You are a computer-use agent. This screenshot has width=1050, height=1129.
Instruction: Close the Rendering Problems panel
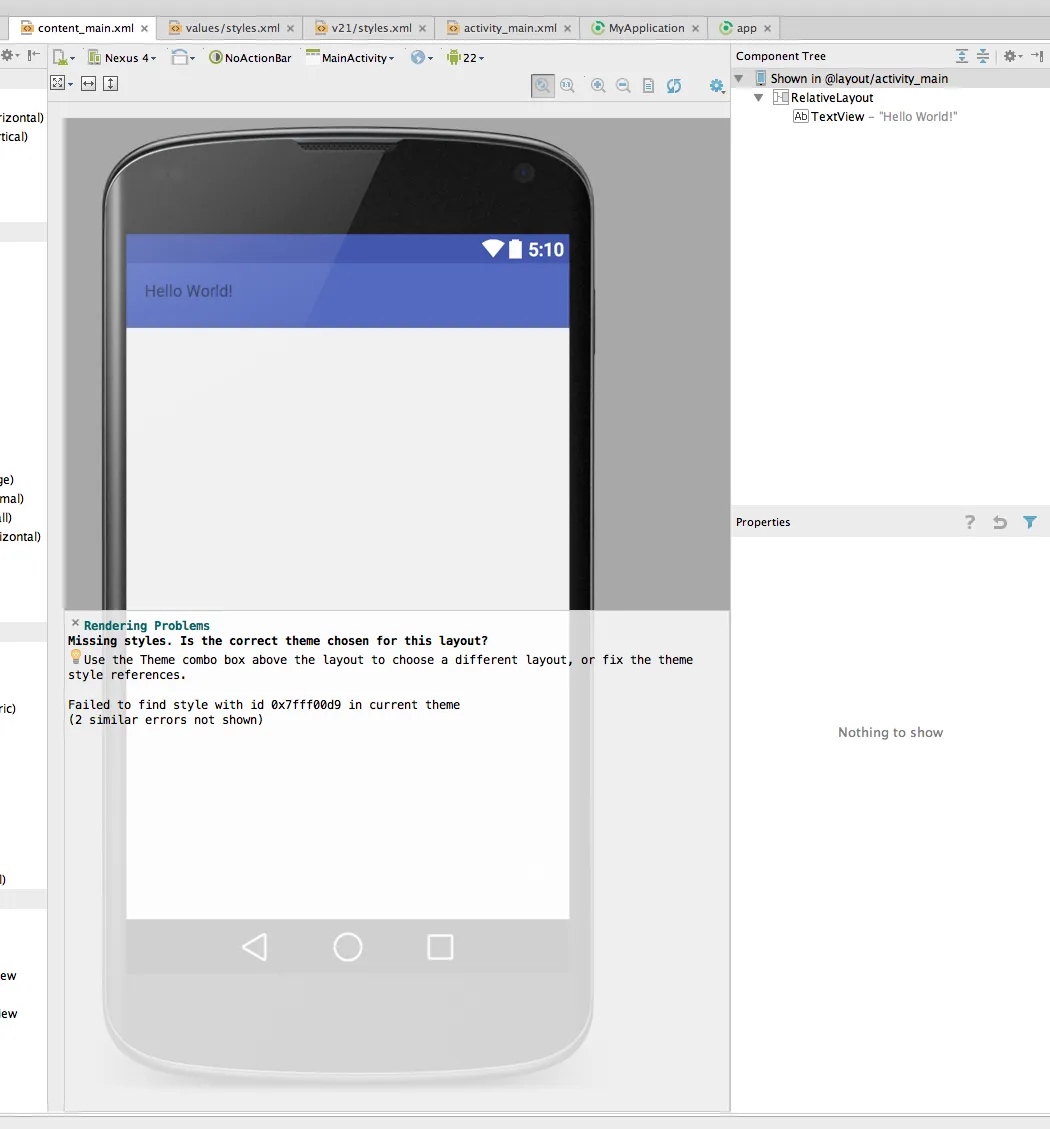point(75,622)
